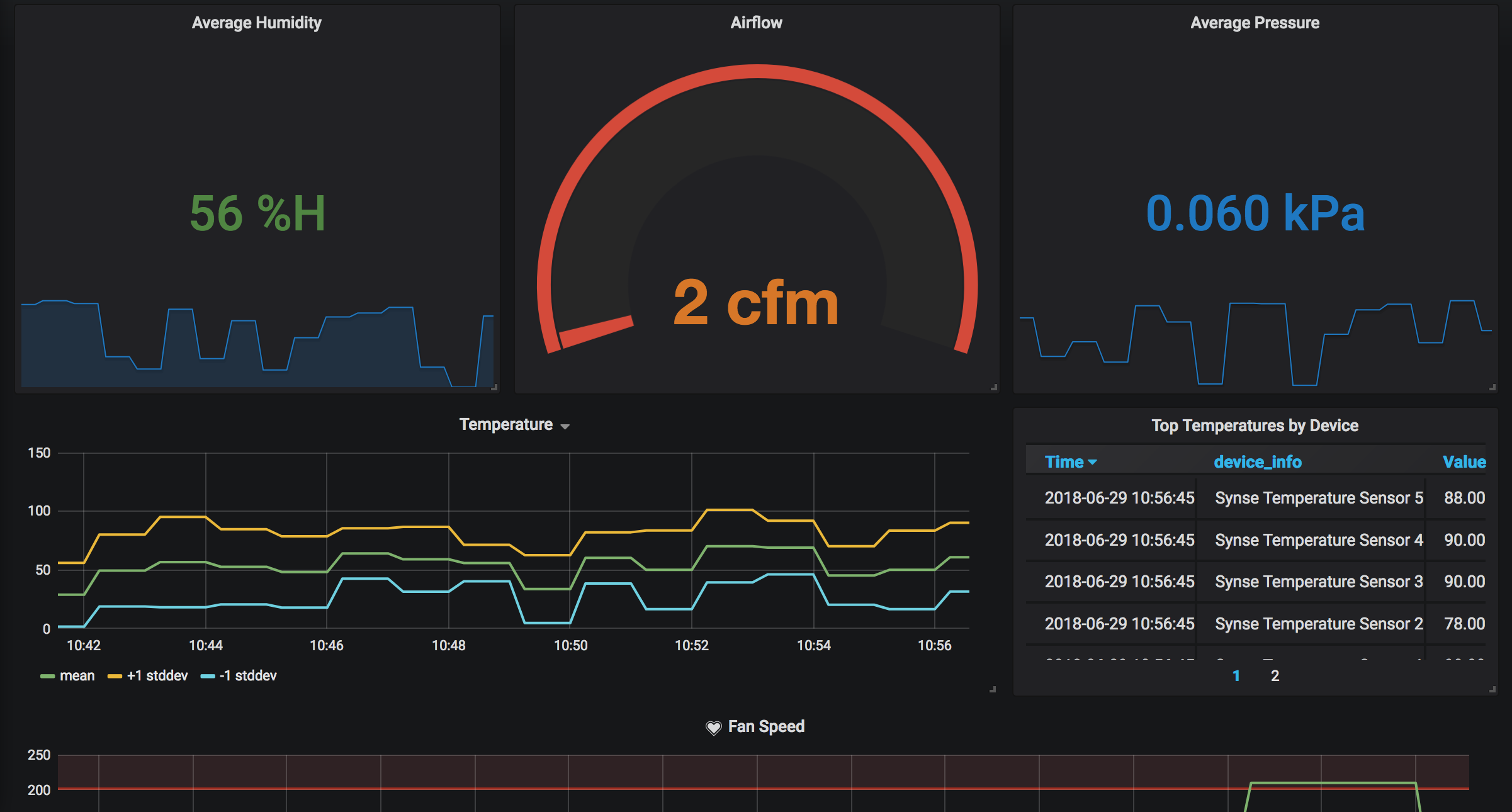
Task: Click the Airflow panel resize handle
Action: 994,388
